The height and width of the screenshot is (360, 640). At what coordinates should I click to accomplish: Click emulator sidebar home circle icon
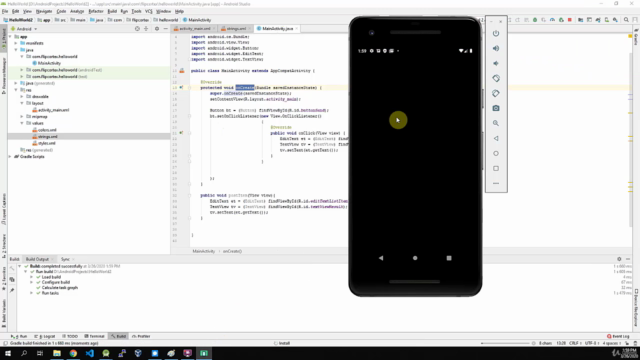tap(496, 153)
